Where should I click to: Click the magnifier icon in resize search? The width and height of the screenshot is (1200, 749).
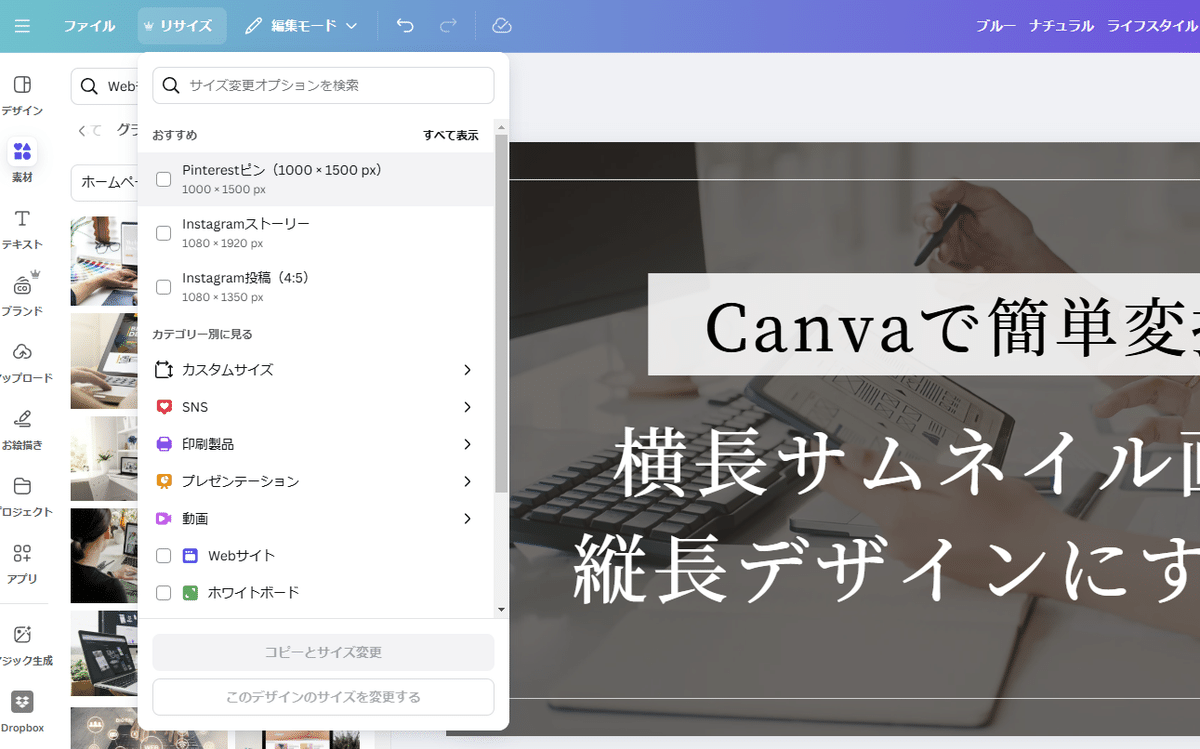(171, 85)
